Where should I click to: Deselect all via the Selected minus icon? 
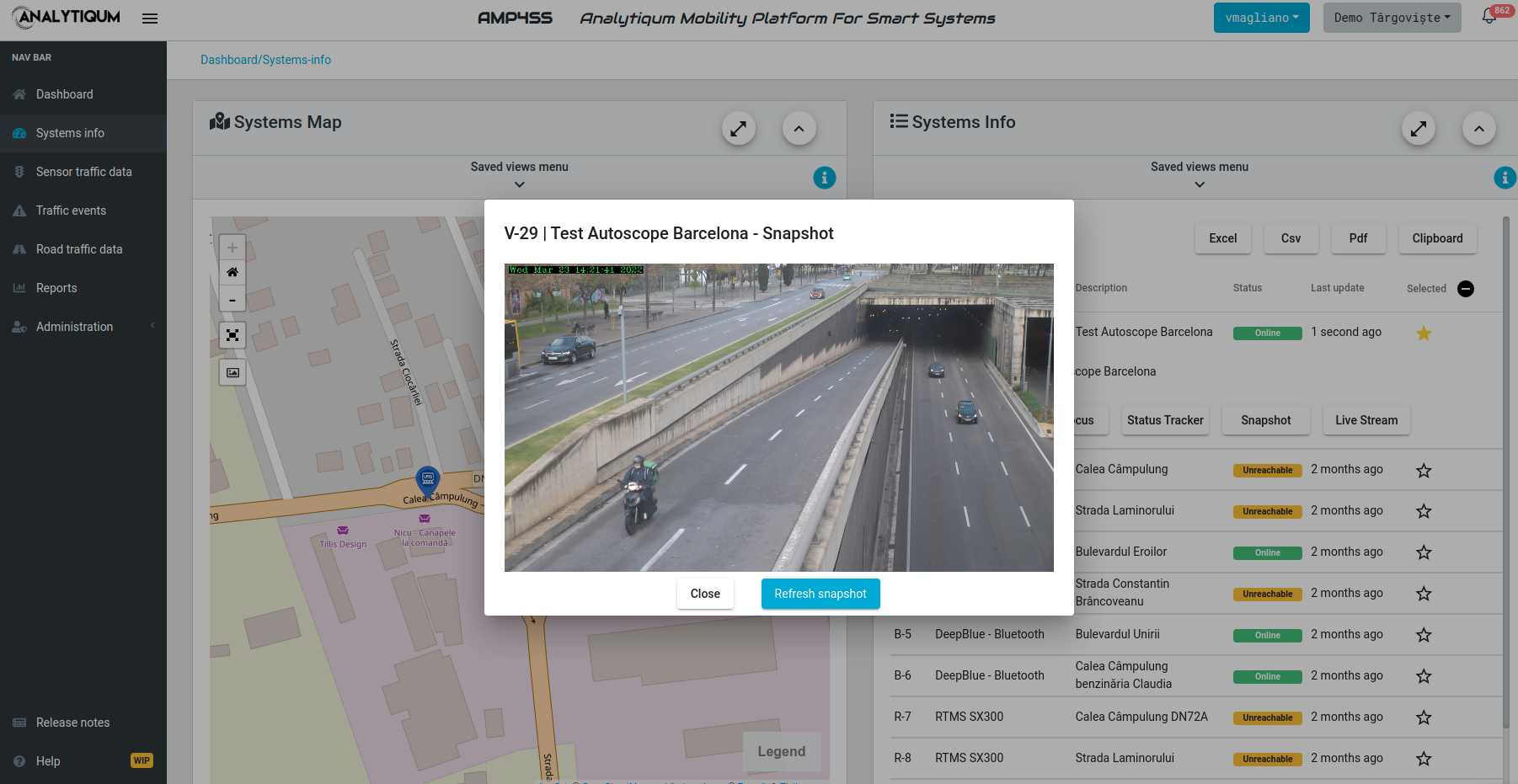[1465, 289]
